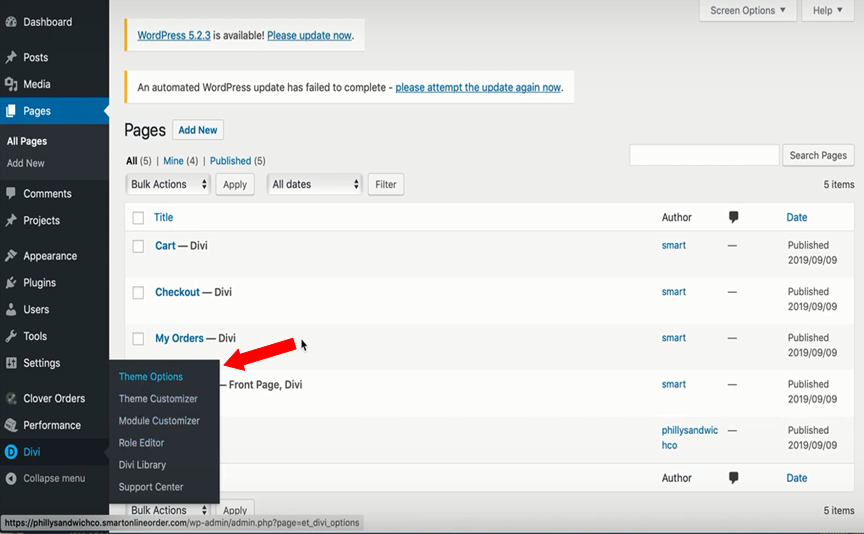The width and height of the screenshot is (864, 534).
Task: Click the Tools wrench icon
Action: [11, 336]
